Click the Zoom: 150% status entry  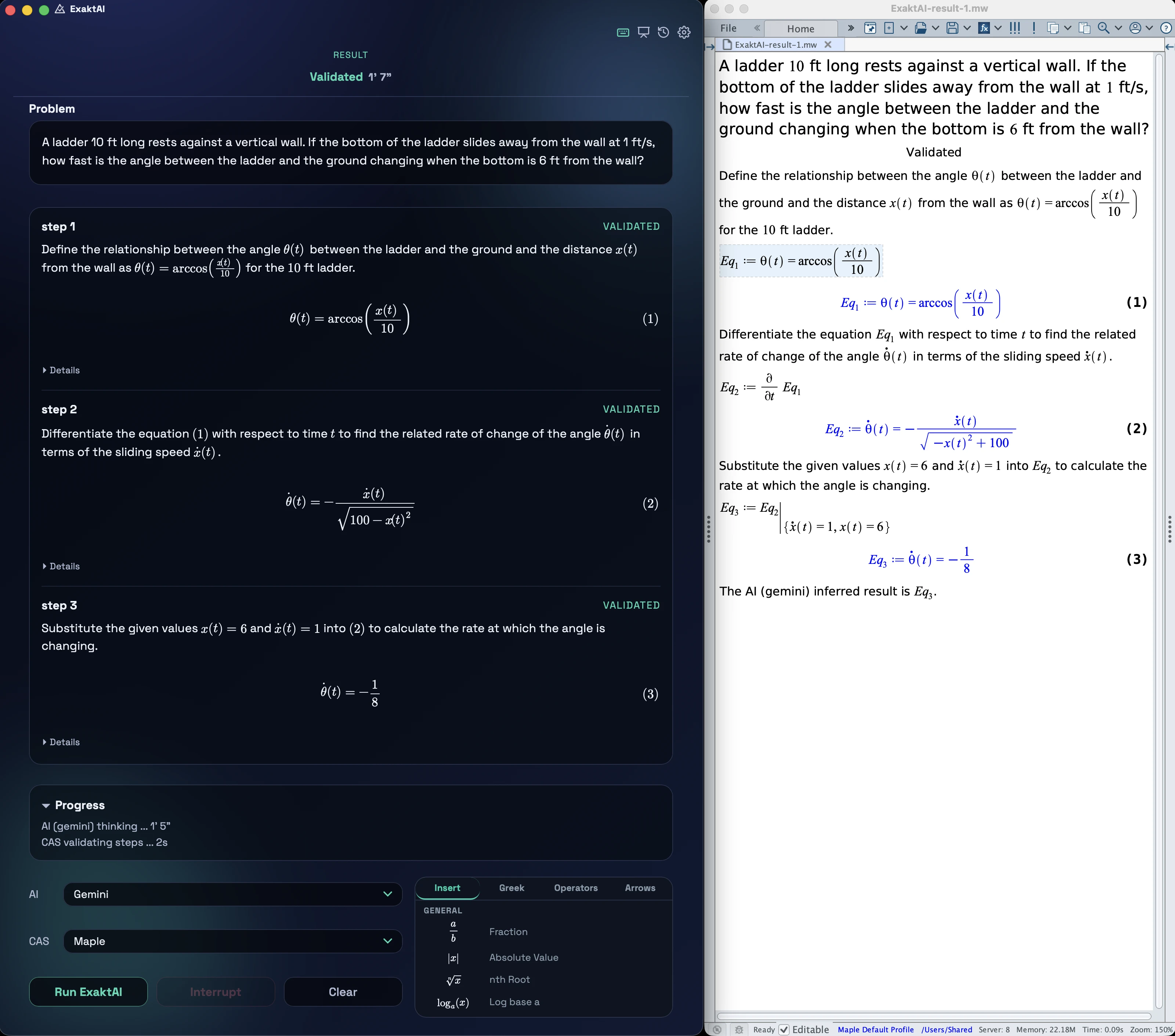(1151, 1030)
